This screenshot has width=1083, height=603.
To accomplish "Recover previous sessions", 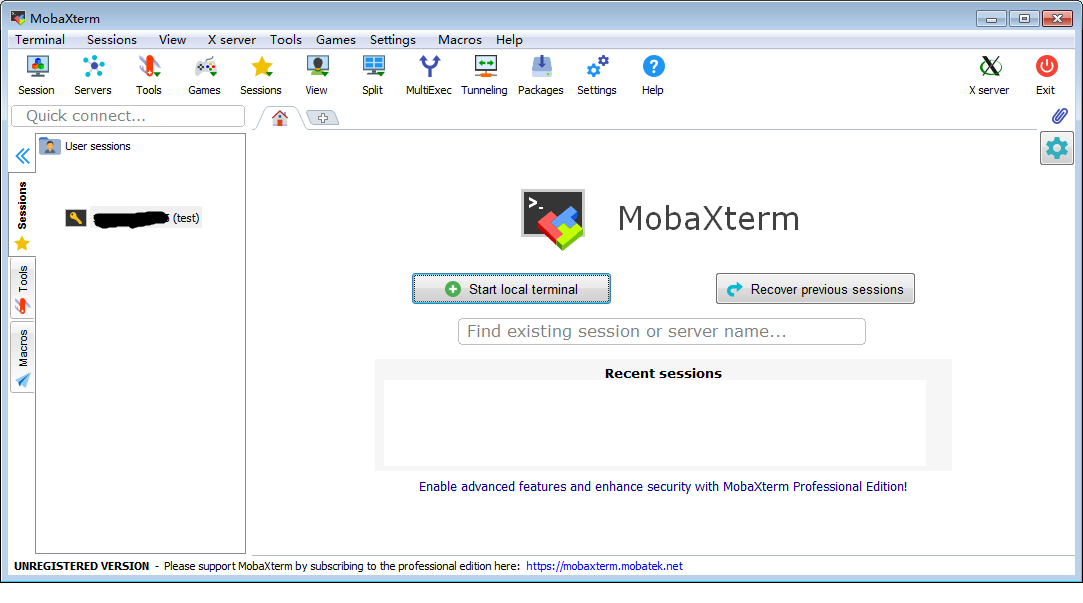I will click(x=815, y=288).
